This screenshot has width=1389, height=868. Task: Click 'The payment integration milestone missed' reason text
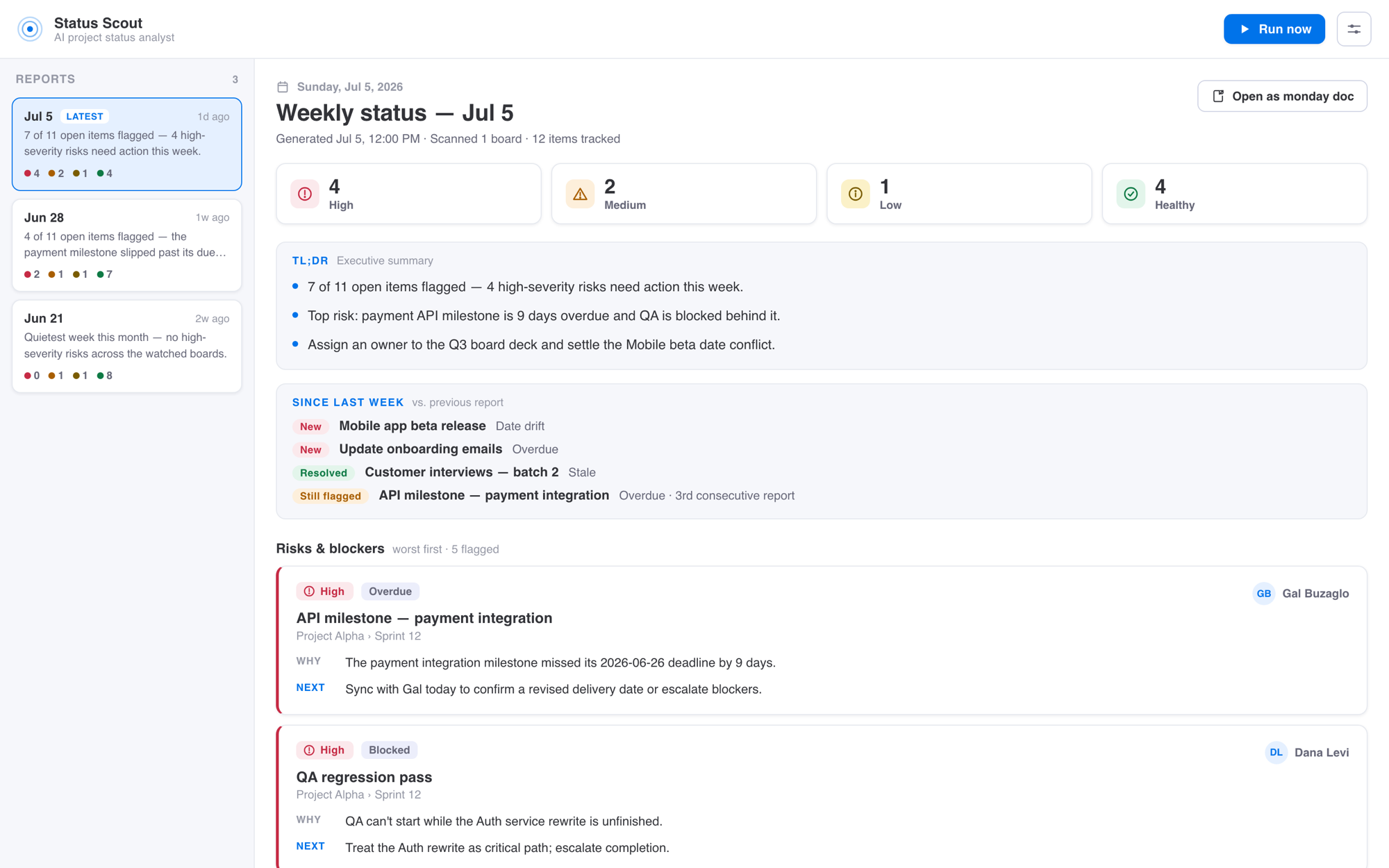[x=560, y=662]
